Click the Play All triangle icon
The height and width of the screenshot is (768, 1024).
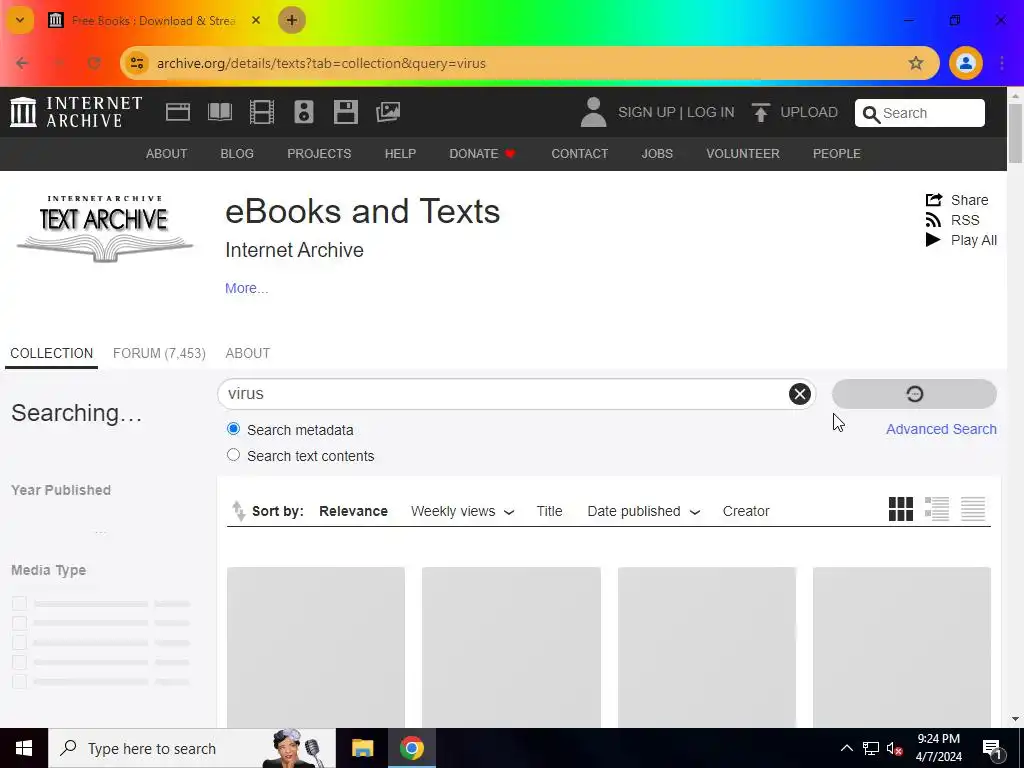[x=933, y=240]
